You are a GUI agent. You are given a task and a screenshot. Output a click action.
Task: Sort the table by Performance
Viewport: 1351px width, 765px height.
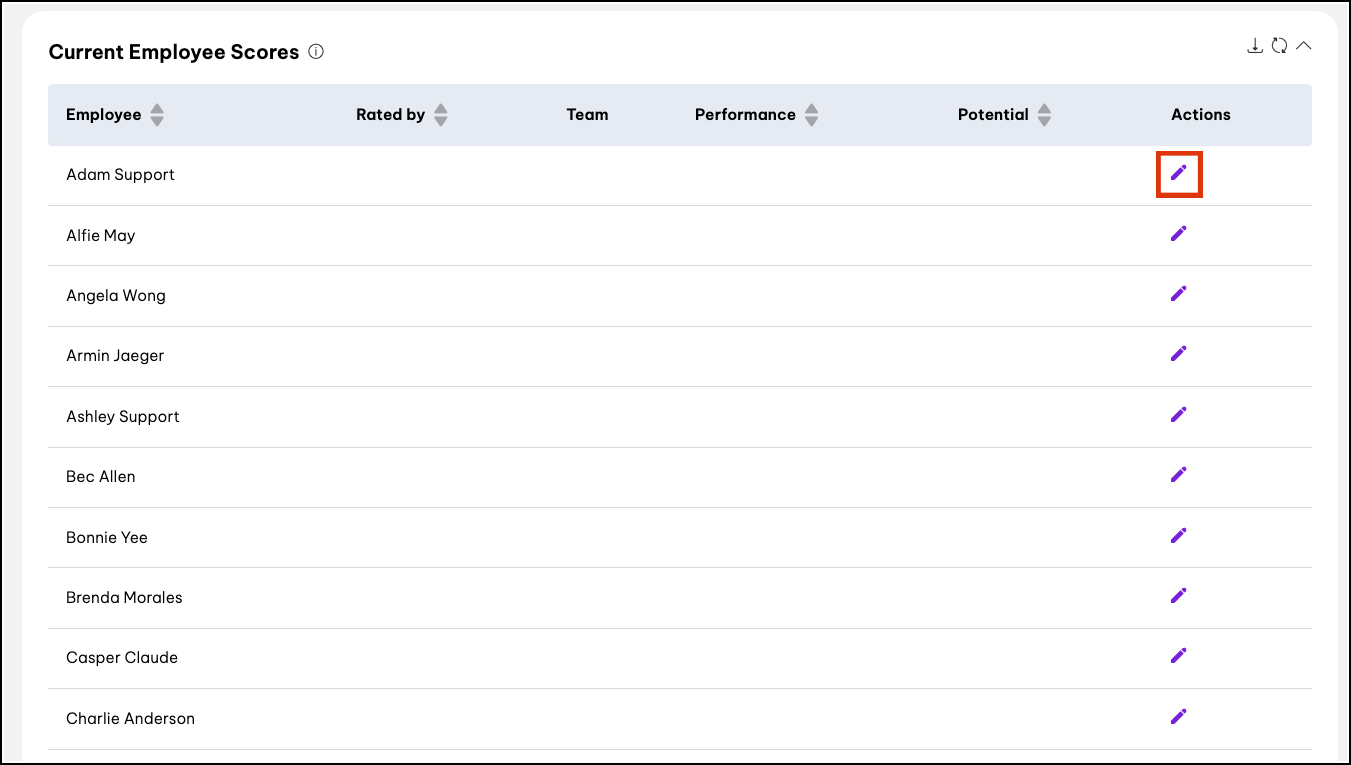(x=811, y=115)
